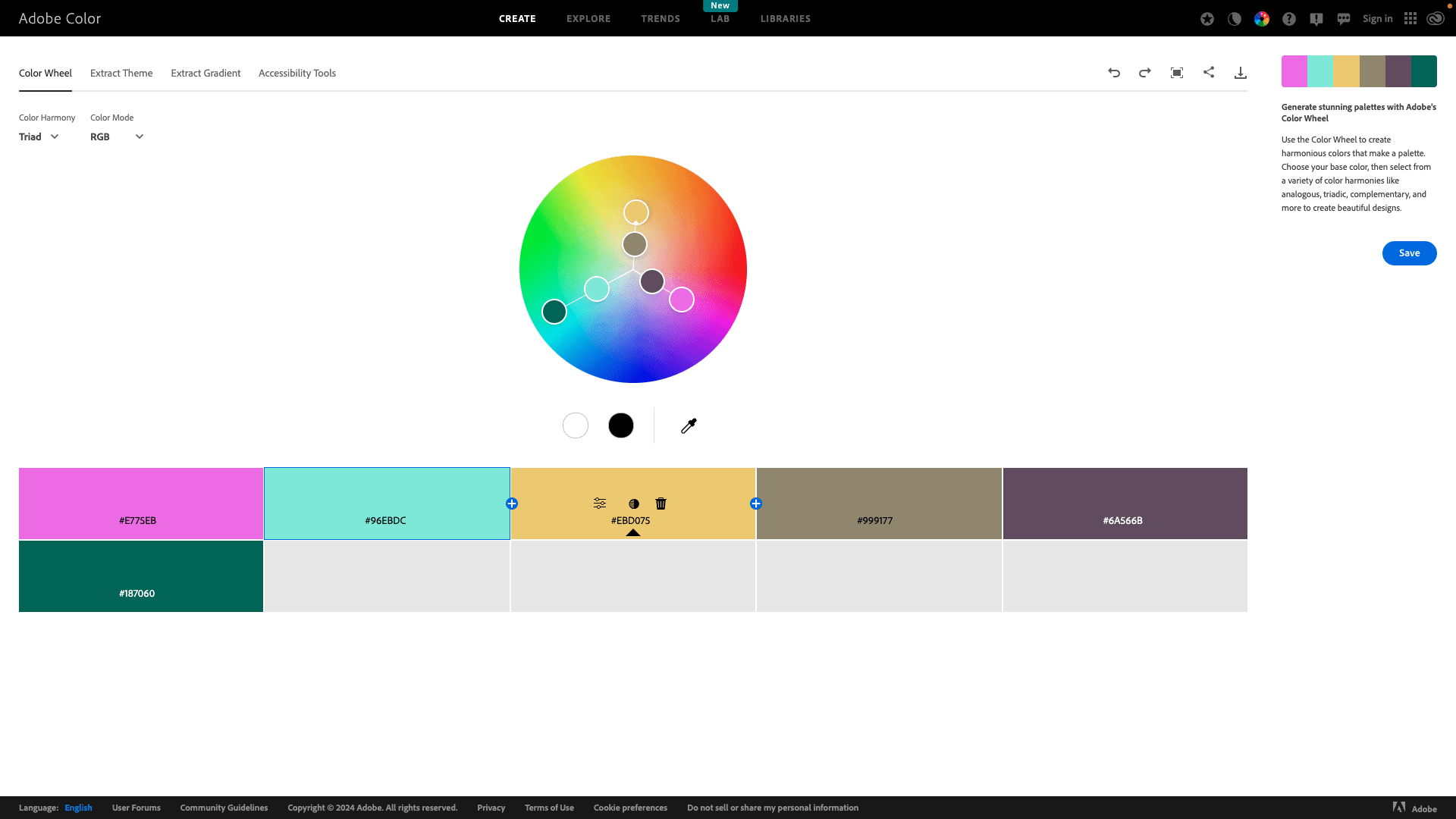Viewport: 1456px width, 819px height.
Task: Open sliders icon on #EBD075 swatch
Action: 600,504
